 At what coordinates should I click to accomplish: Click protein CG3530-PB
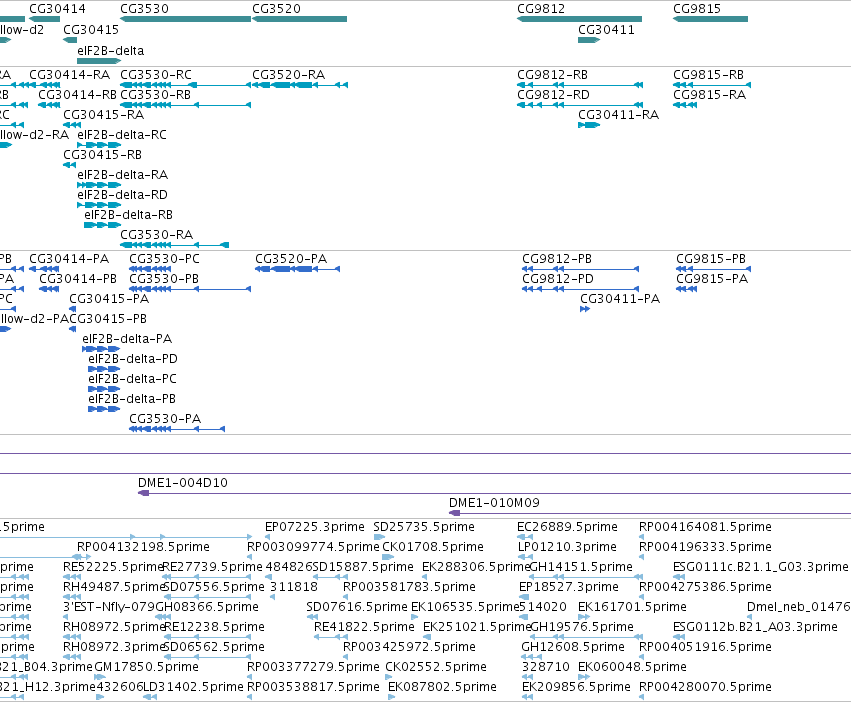[164, 279]
